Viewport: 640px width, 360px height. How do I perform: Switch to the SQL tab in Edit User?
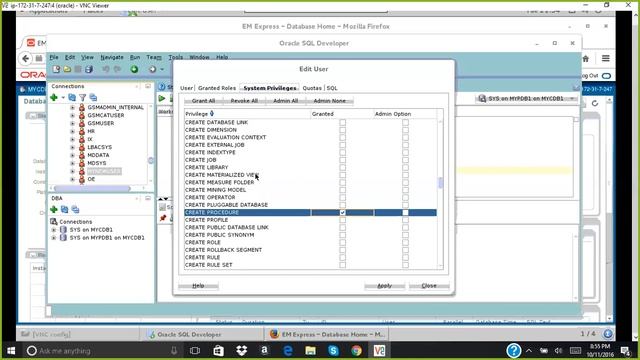coord(332,88)
